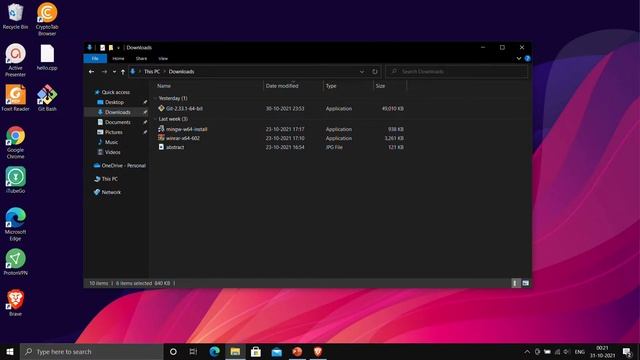
Task: Click ENG language indicator in tray
Action: pos(580,351)
